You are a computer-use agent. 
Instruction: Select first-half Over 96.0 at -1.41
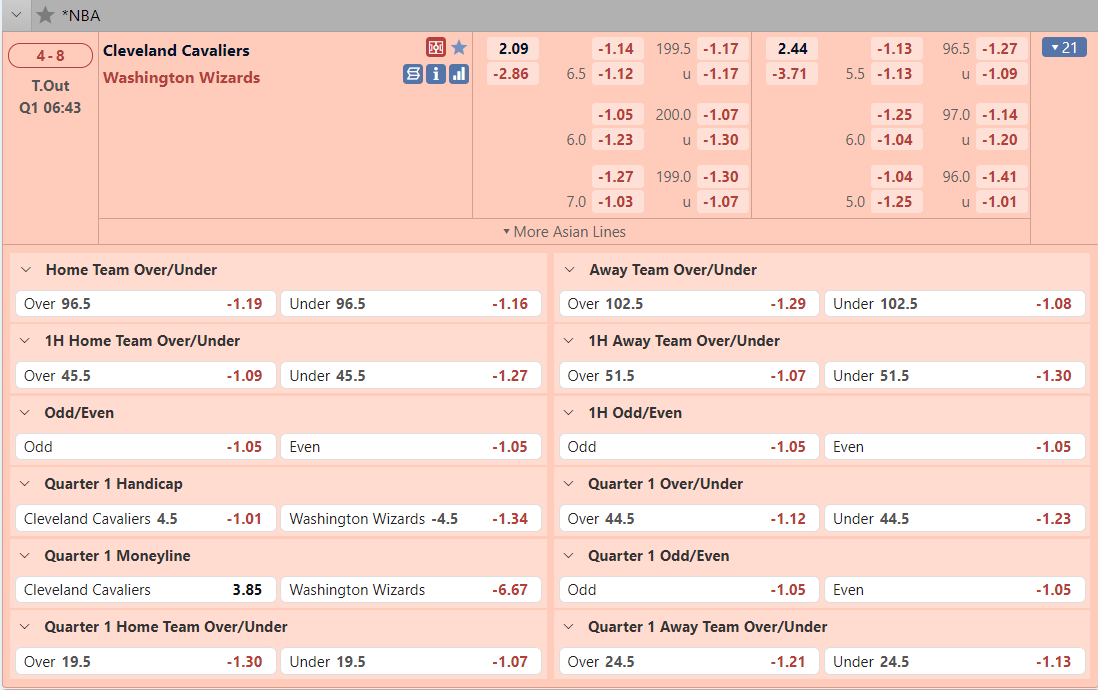pos(999,177)
